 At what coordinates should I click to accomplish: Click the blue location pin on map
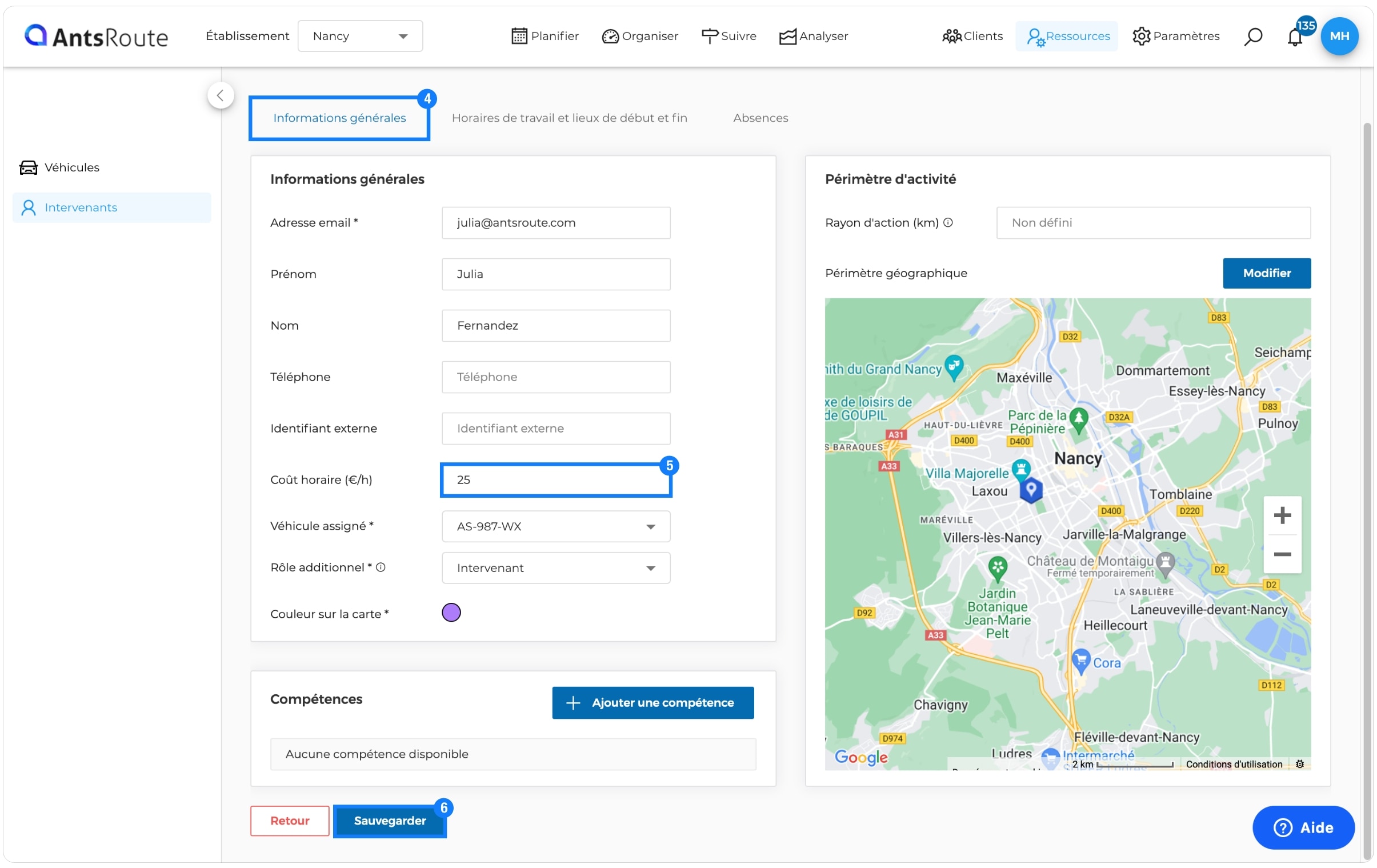click(1031, 491)
